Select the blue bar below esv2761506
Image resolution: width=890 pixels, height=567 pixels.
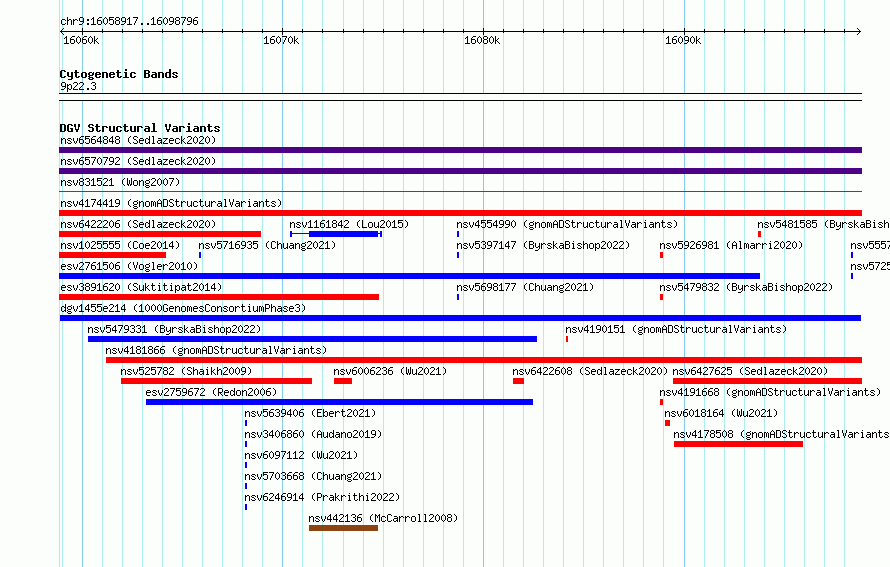click(409, 276)
